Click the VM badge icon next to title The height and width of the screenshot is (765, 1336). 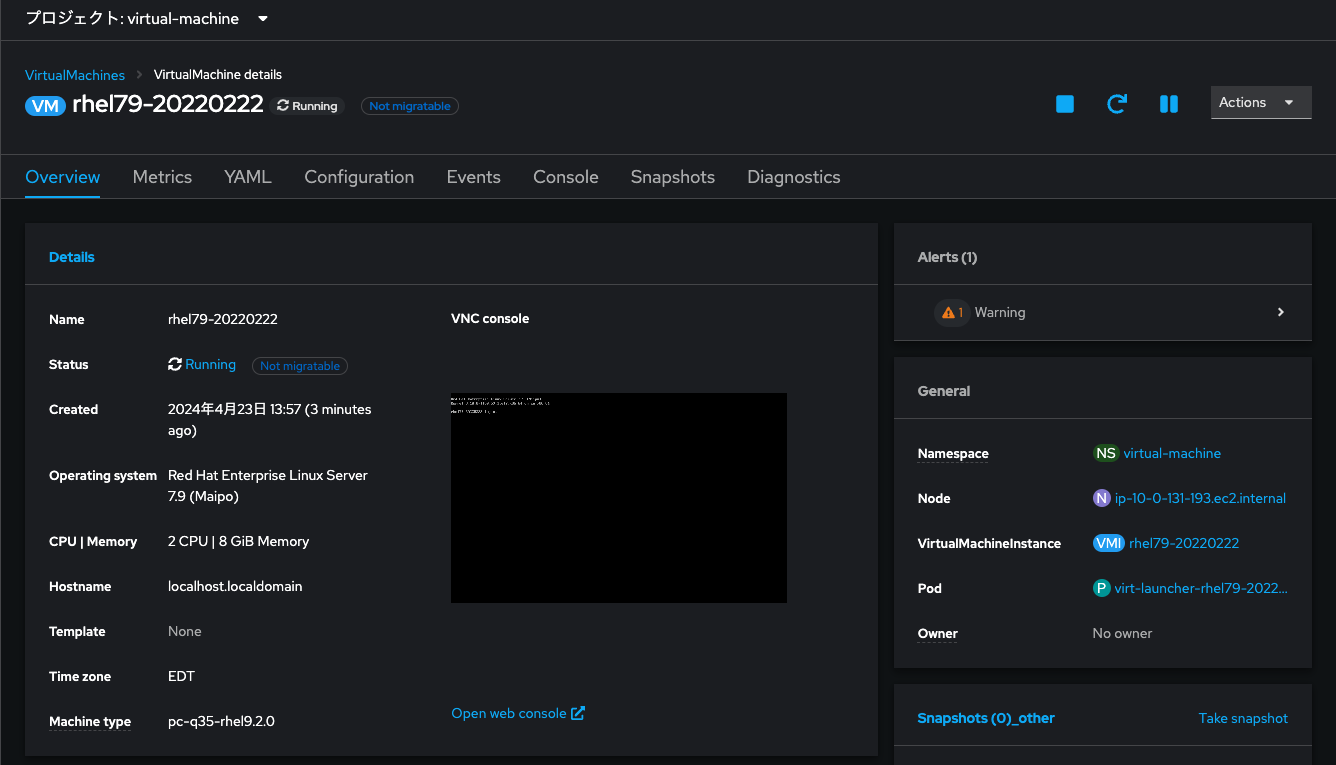coord(46,106)
